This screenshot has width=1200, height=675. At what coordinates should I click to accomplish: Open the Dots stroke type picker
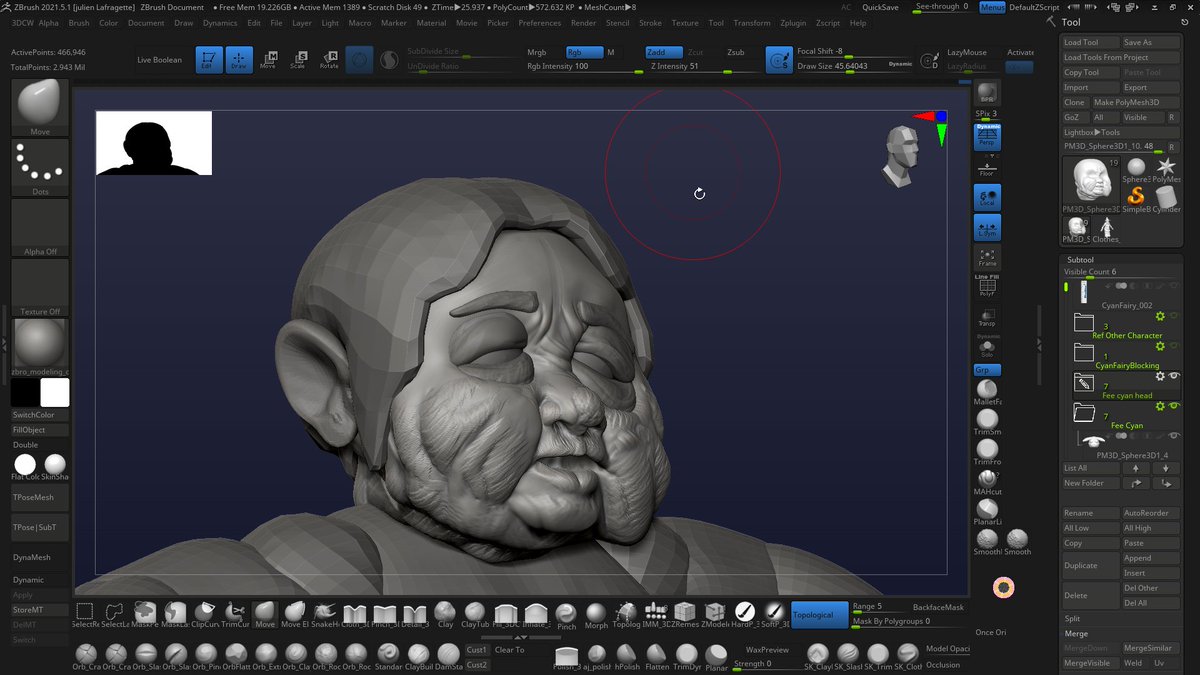tap(40, 168)
